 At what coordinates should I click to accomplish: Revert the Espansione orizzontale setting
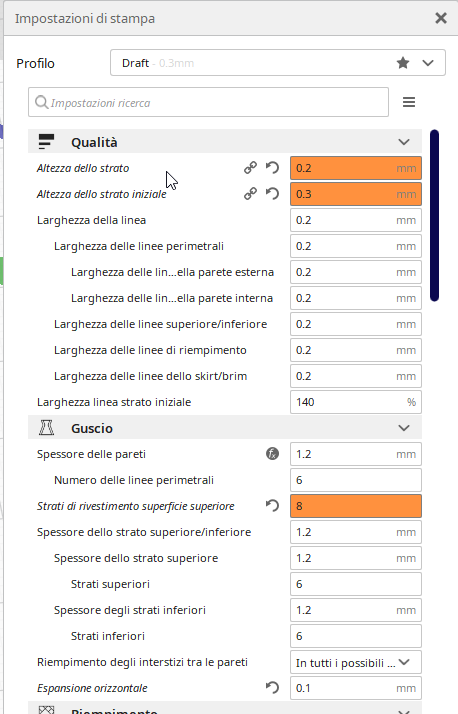tap(272, 688)
